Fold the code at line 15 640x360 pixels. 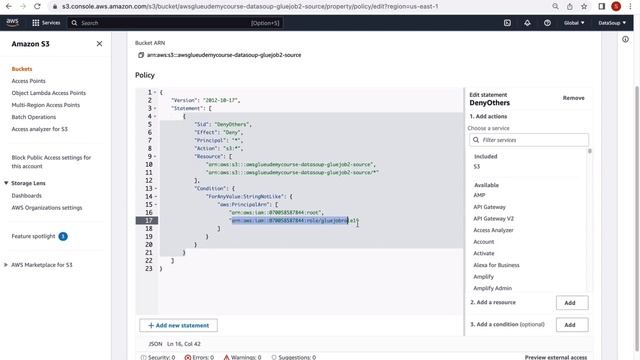tap(156, 204)
